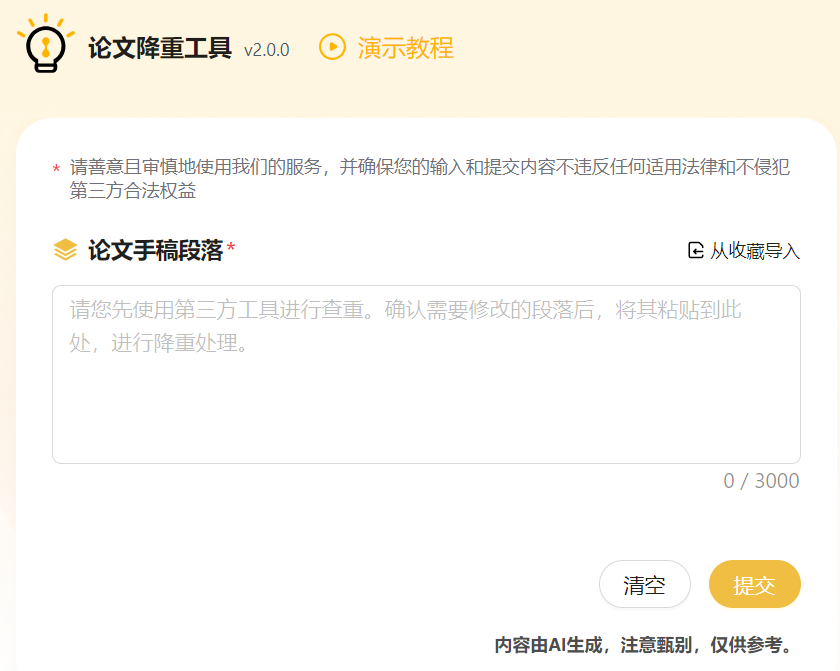The height and width of the screenshot is (671, 840).
Task: Click the play circle tutorial icon
Action: click(x=332, y=47)
